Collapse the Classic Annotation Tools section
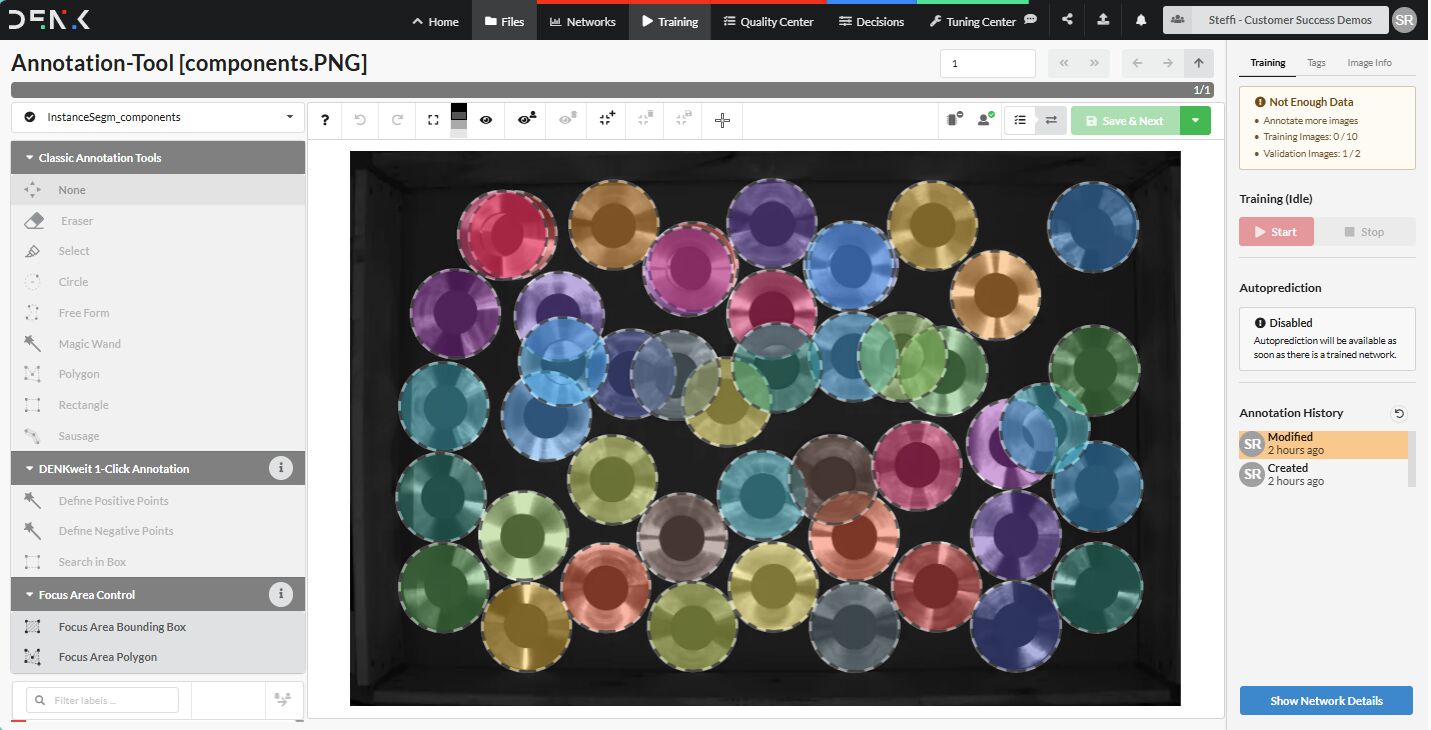This screenshot has width=1431, height=730. (x=30, y=158)
